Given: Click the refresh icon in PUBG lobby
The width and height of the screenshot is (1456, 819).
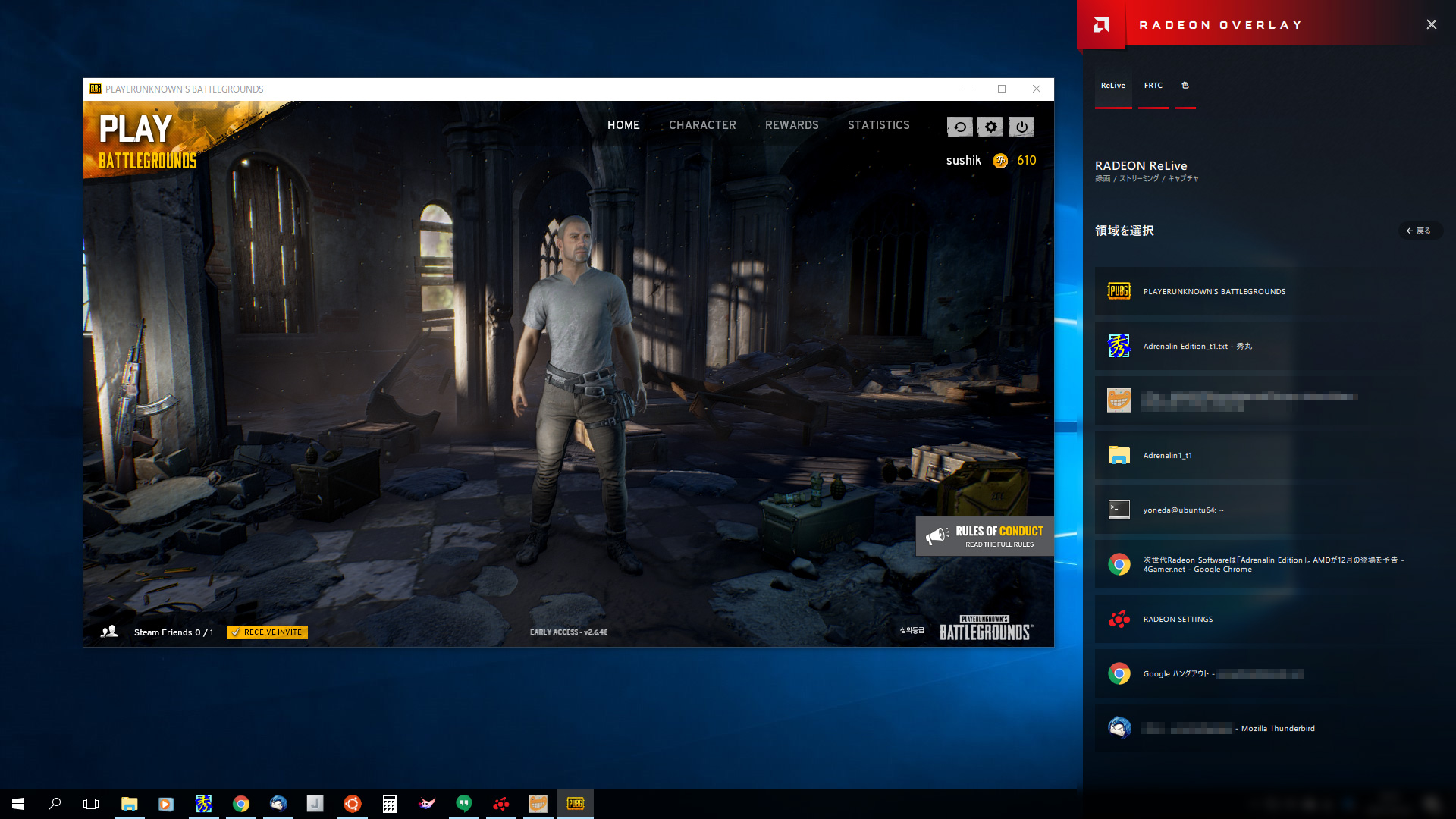Looking at the screenshot, I should click(x=959, y=127).
